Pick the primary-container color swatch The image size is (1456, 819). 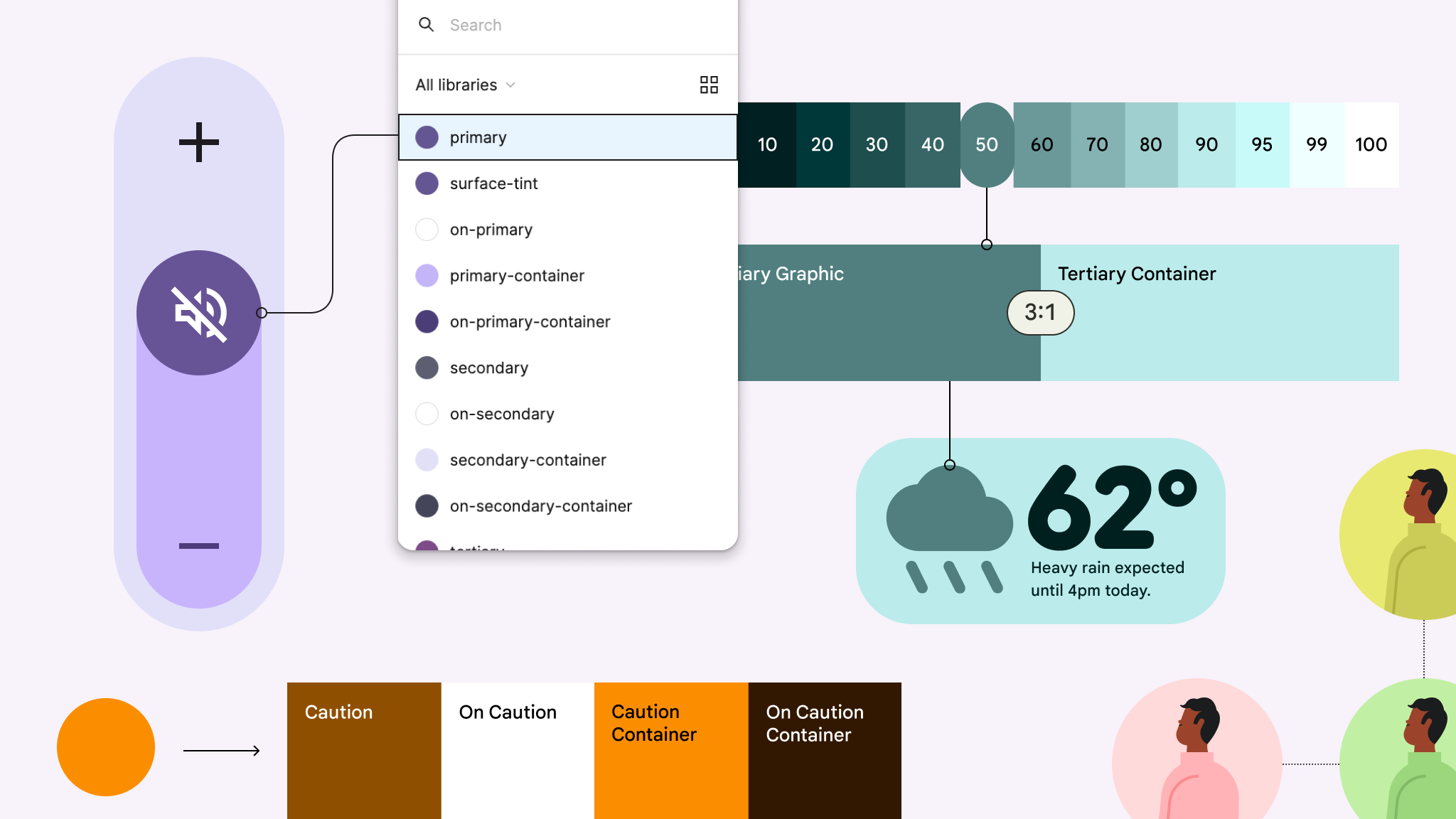pos(427,276)
